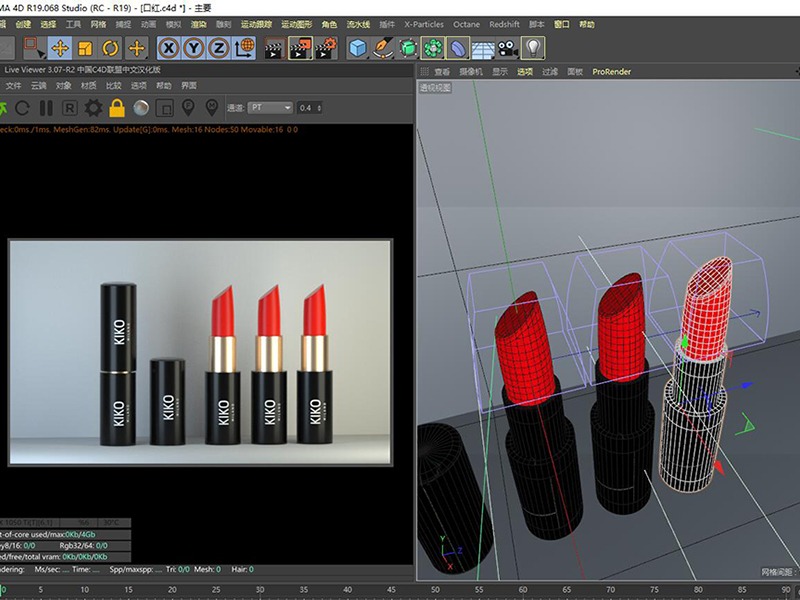Select the Live Selection tool
The image size is (800, 600).
point(34,48)
